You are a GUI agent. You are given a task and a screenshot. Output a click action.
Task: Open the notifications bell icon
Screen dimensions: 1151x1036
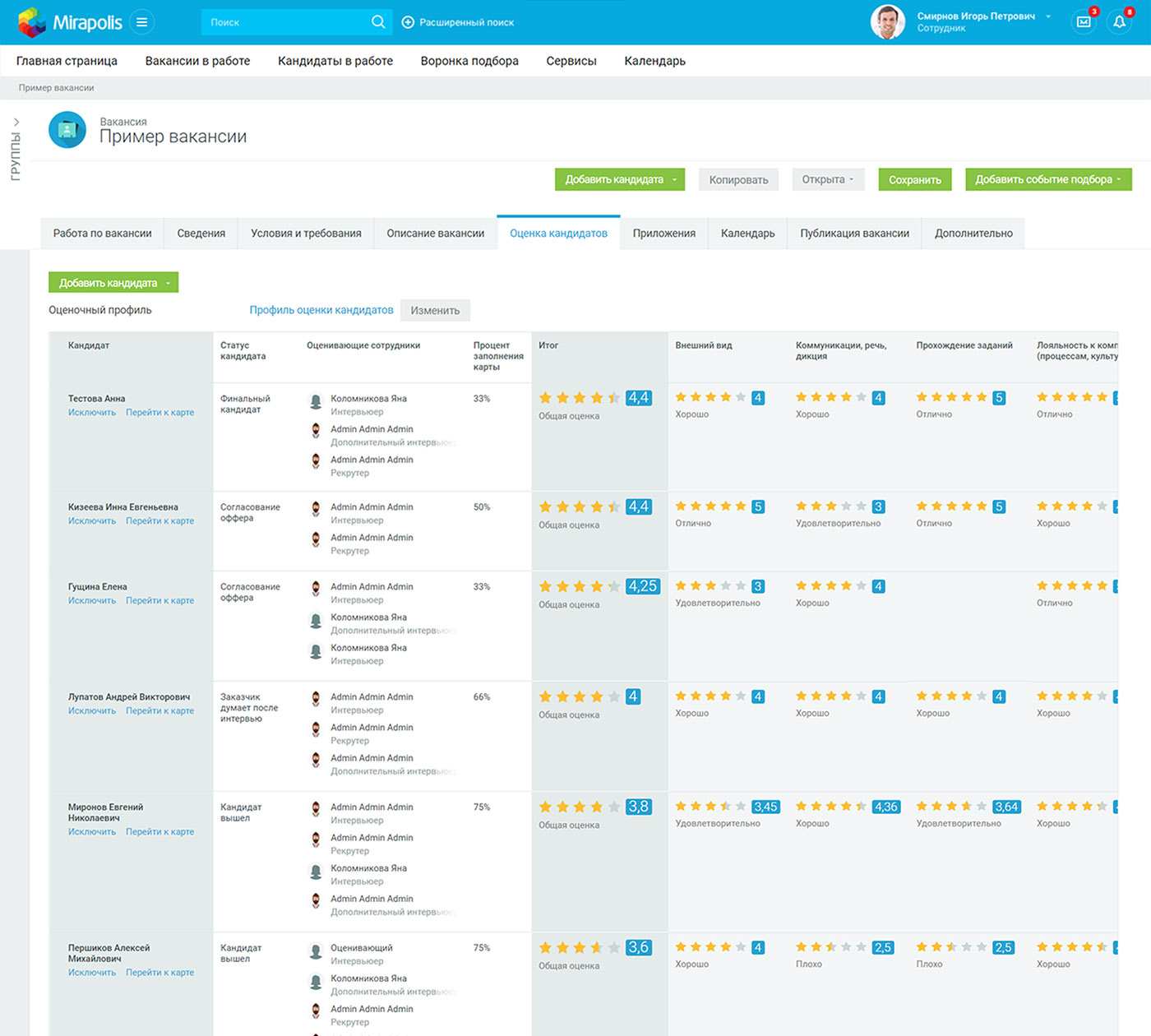point(1119,22)
